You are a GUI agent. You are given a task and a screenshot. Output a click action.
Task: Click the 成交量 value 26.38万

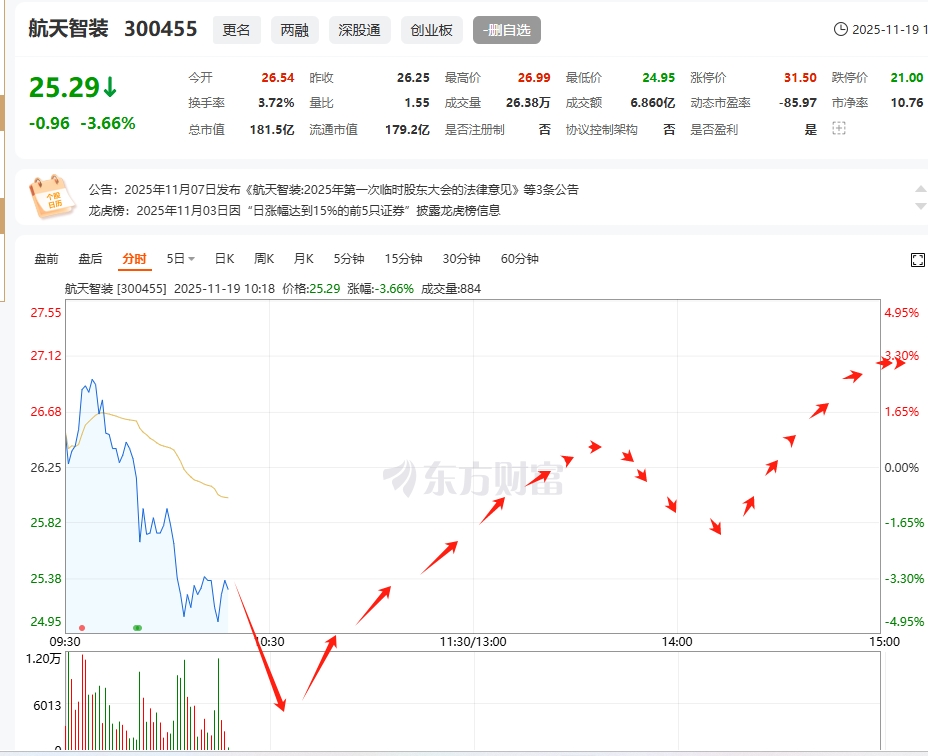pos(528,103)
